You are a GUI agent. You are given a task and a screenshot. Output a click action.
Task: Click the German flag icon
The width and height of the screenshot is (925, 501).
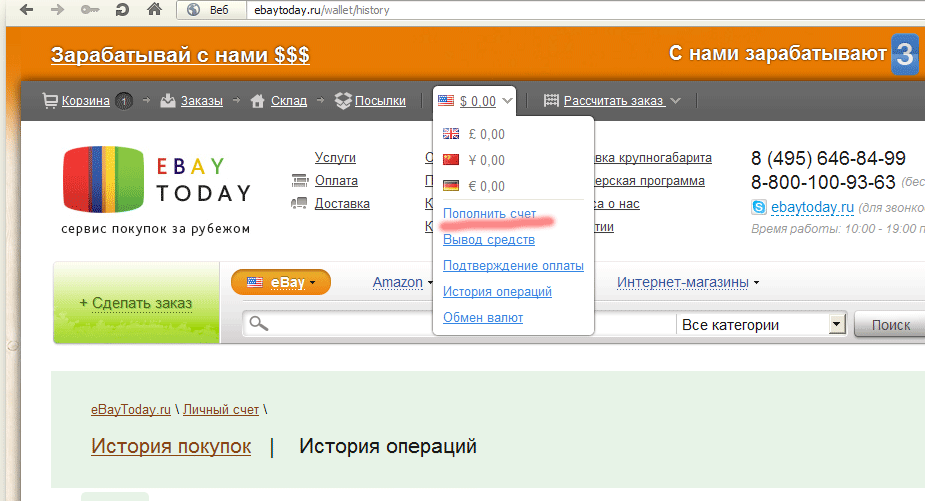click(x=451, y=185)
